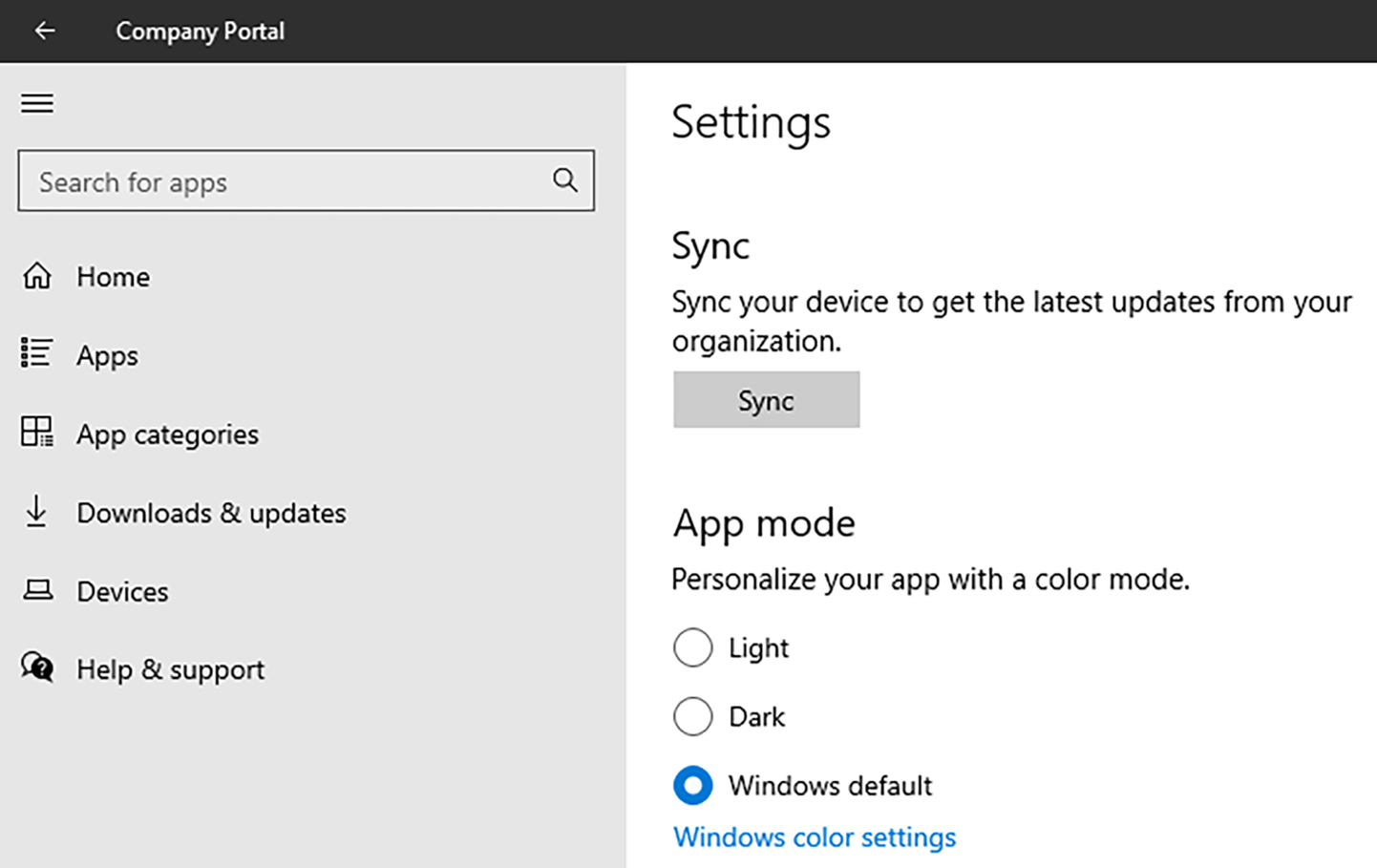
Task: Click the back arrow in title bar
Action: tap(45, 31)
